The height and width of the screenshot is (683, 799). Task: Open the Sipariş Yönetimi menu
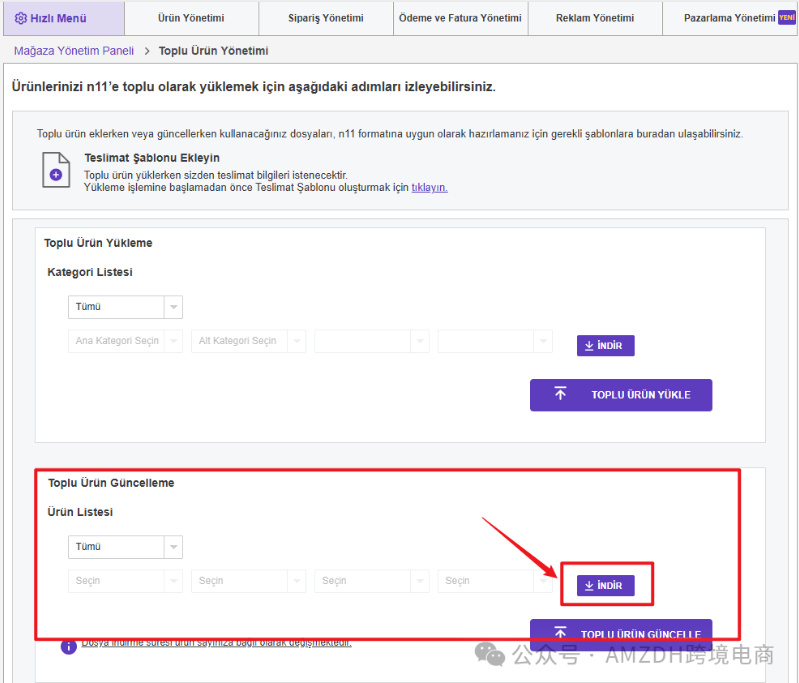tap(326, 18)
